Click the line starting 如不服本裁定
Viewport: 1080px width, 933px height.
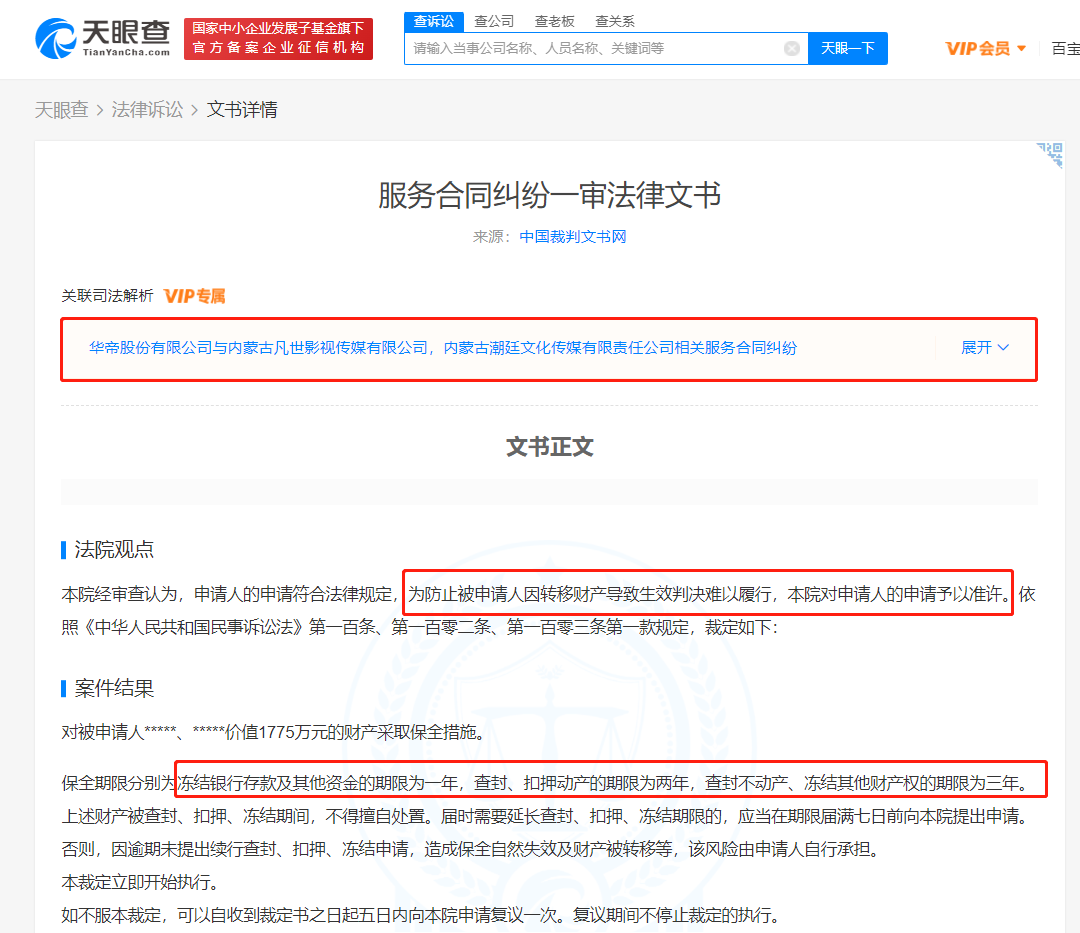tap(423, 915)
